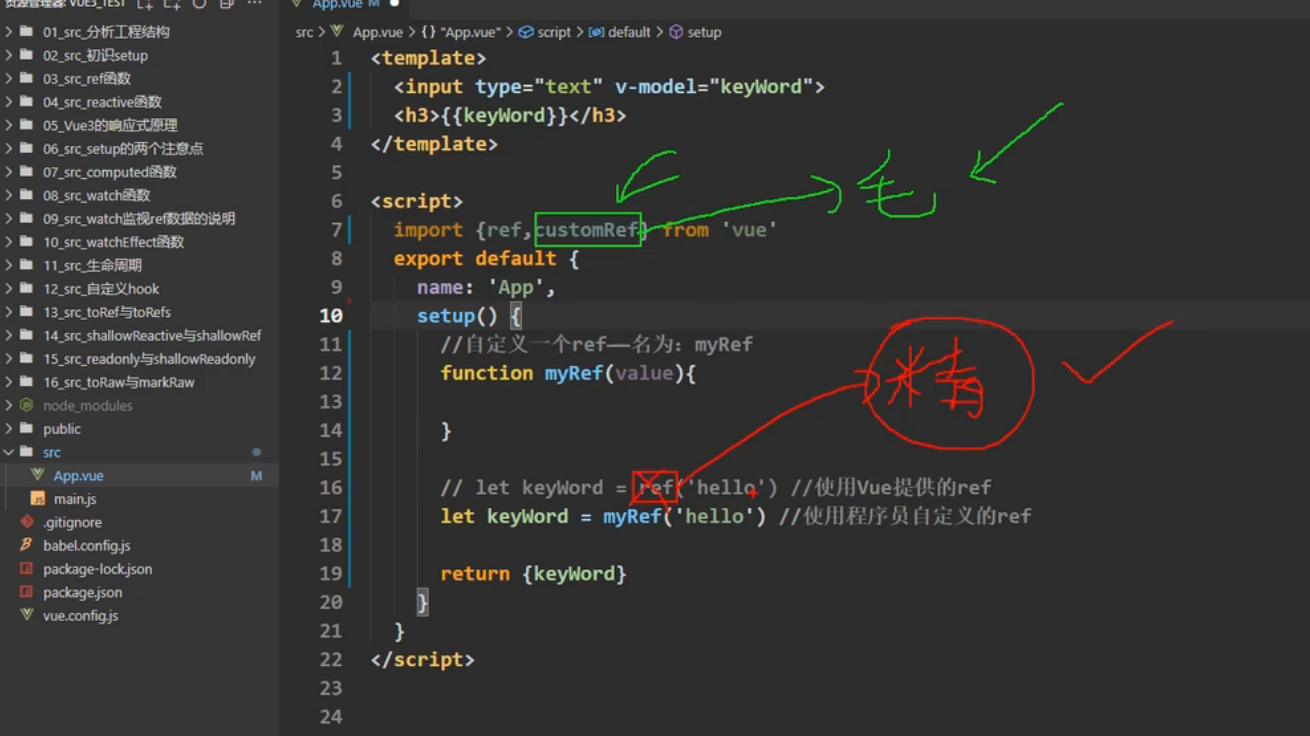Click line number 10 in the gutter
The width and height of the screenshot is (1310, 736).
tap(330, 315)
